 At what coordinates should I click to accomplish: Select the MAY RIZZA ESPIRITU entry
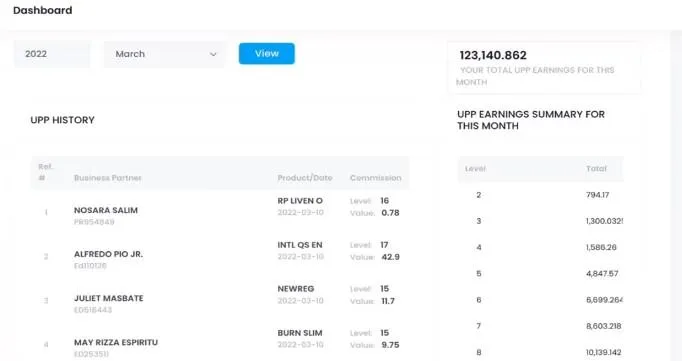point(116,342)
